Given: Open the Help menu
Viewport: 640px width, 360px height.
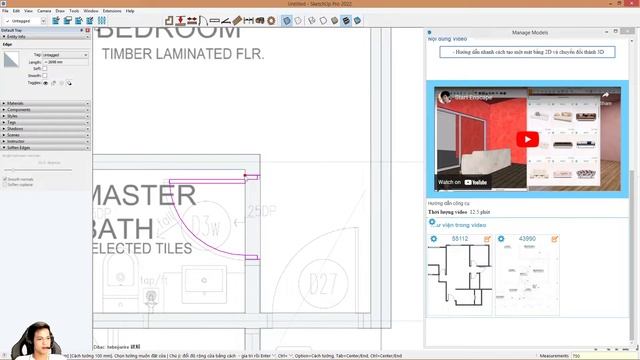Looking at the screenshot, I should [x=130, y=11].
